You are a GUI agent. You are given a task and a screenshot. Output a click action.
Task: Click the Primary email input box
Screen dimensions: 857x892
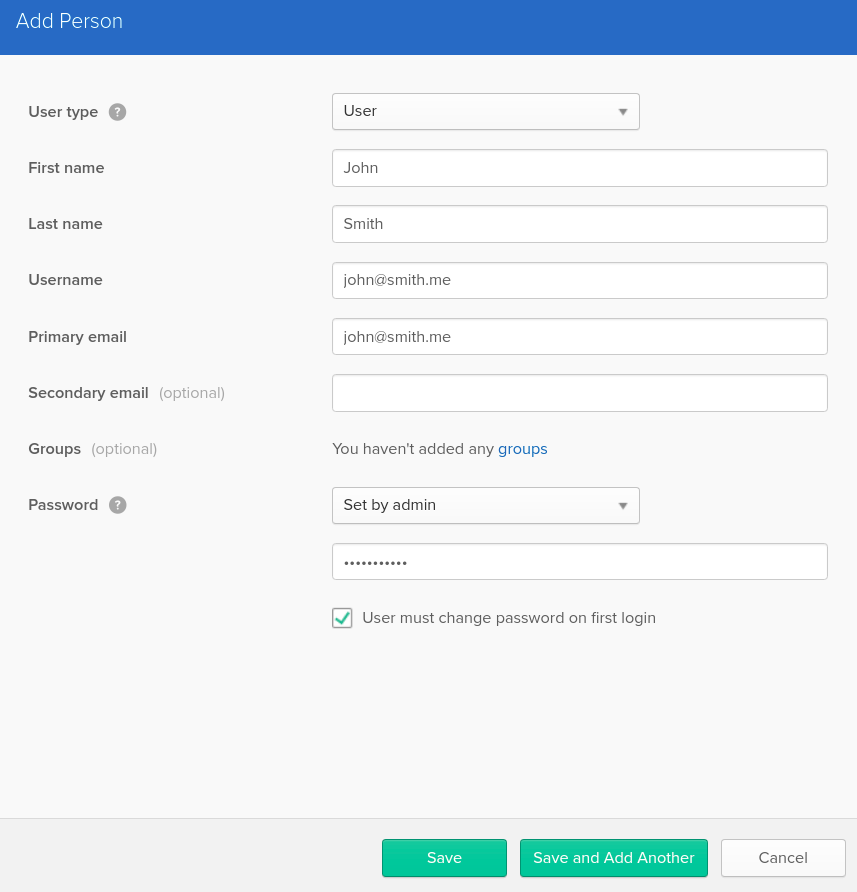tap(579, 337)
